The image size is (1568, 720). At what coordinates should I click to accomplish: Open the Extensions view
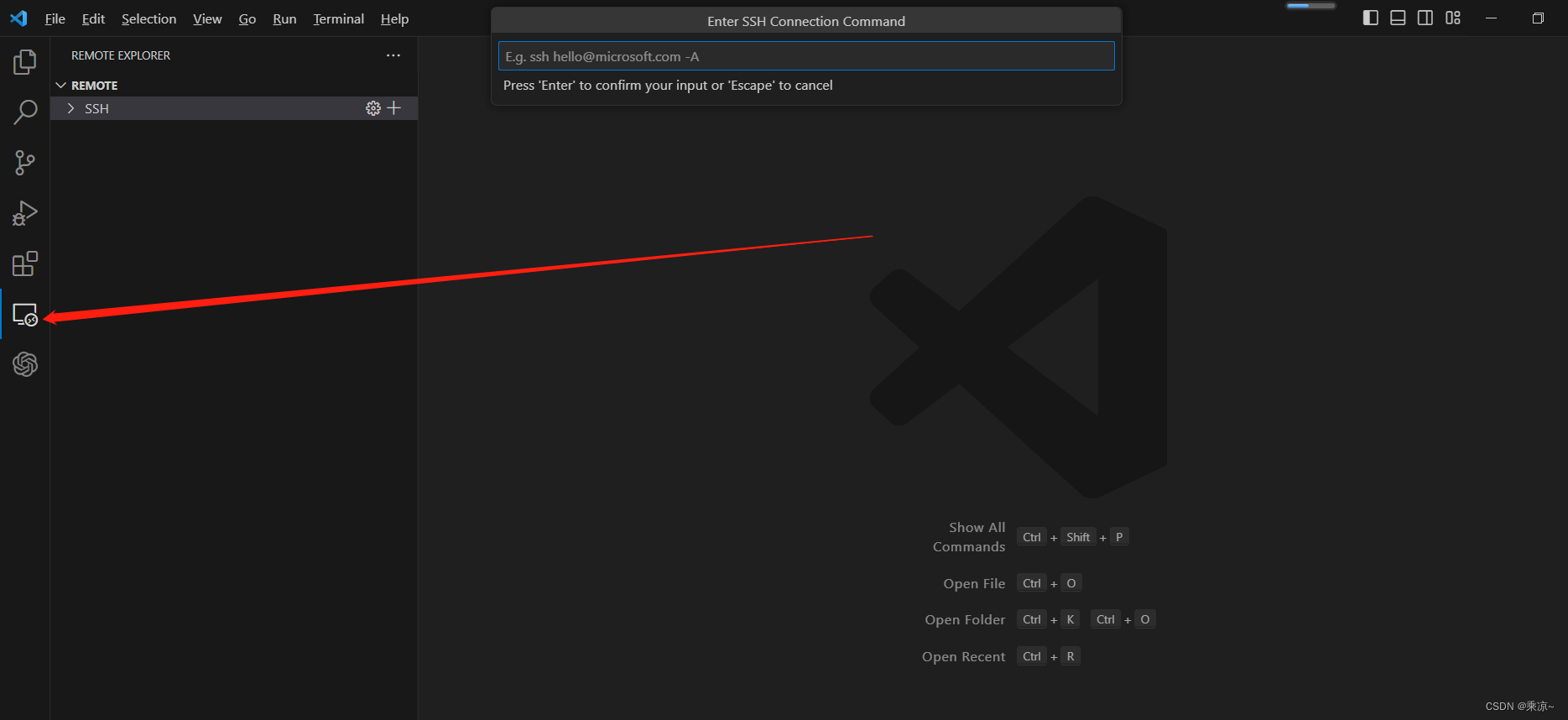coord(25,263)
